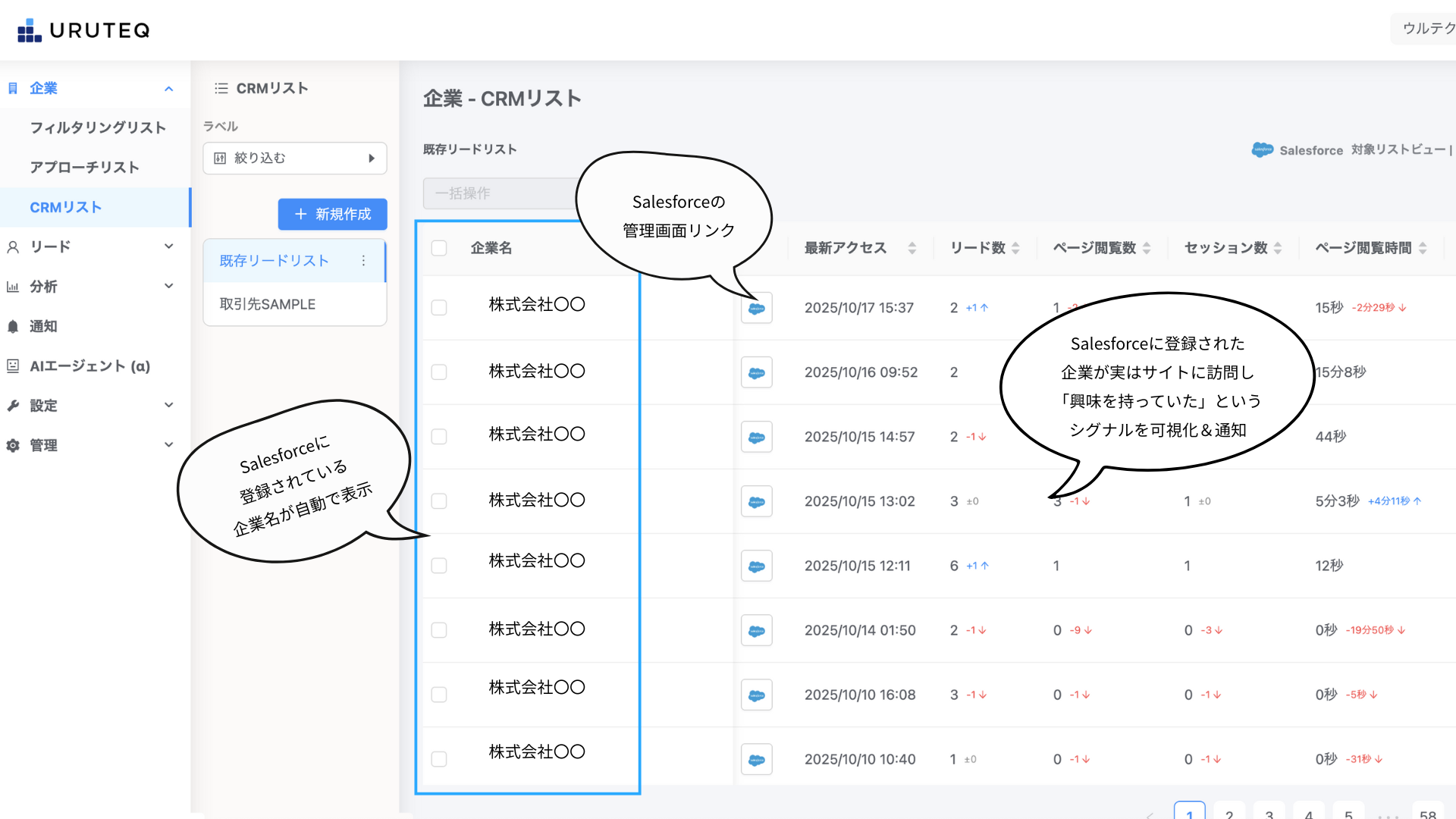1456x819 pixels.
Task: Sort by 最新アクセス column arrows
Action: click(x=912, y=248)
